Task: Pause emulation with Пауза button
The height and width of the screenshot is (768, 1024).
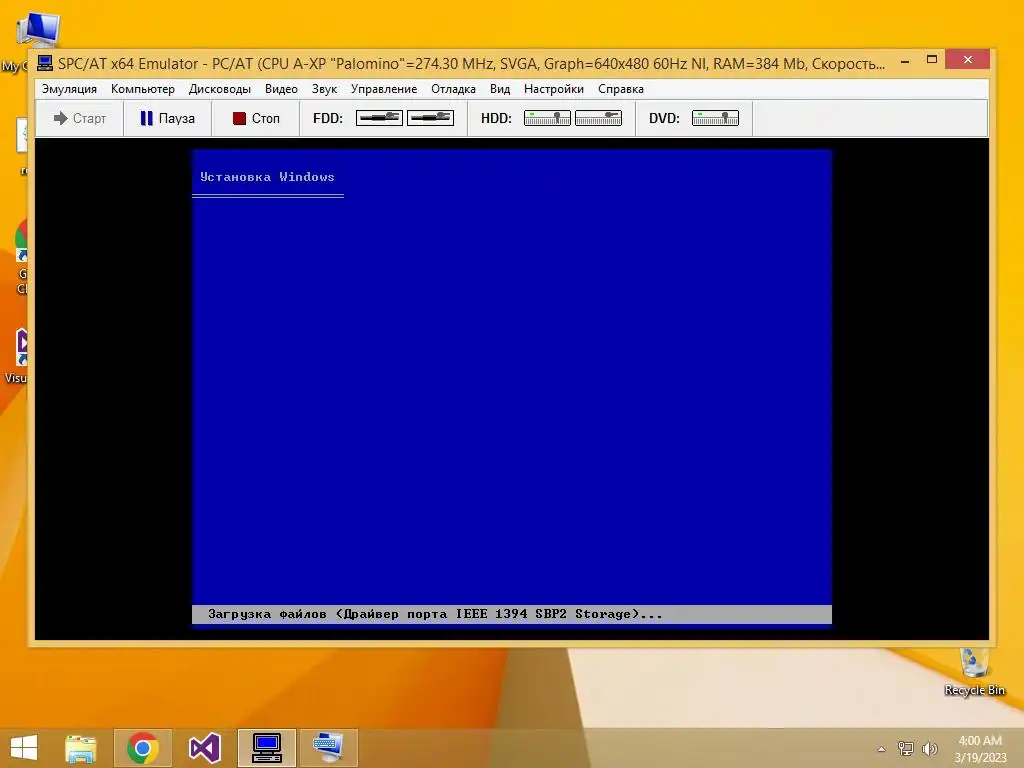Action: (167, 118)
